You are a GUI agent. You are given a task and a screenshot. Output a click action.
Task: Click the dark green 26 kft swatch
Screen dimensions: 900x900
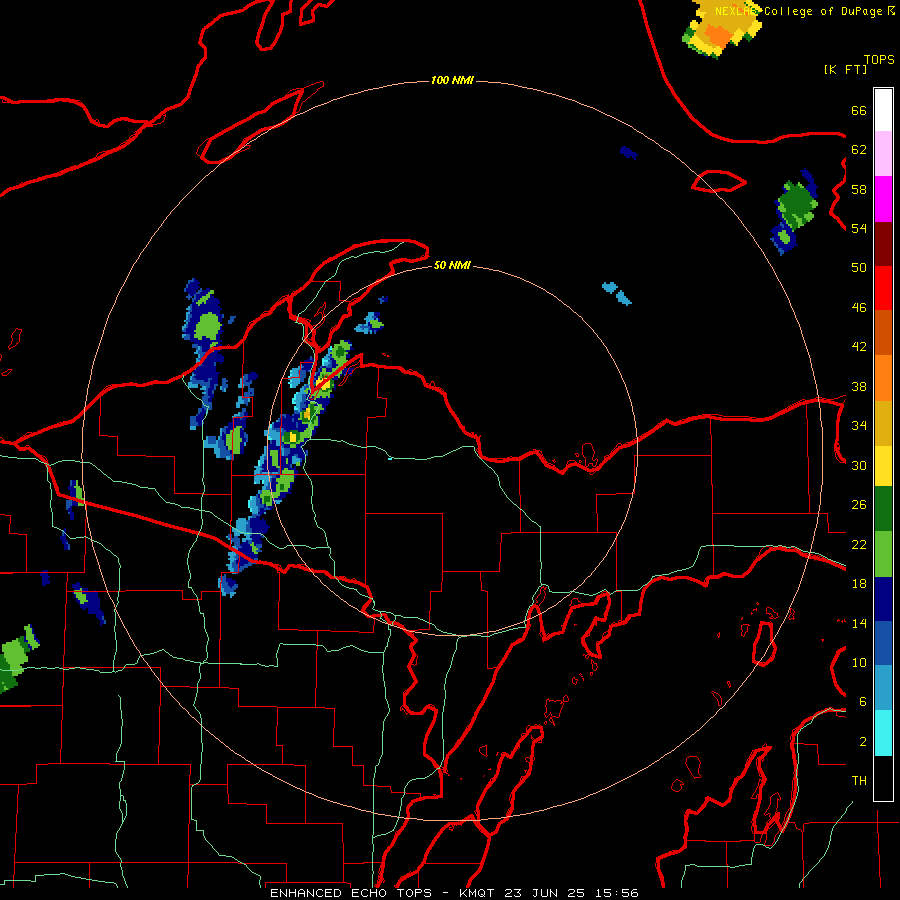883,509
